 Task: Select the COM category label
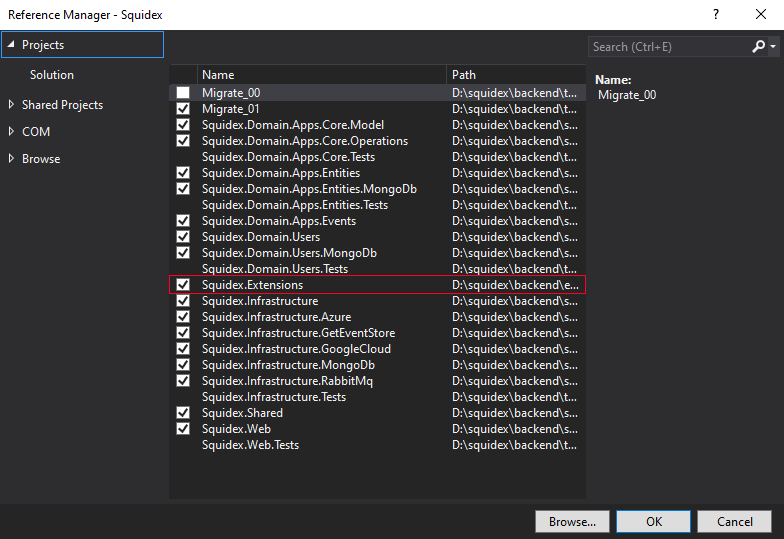(36, 132)
